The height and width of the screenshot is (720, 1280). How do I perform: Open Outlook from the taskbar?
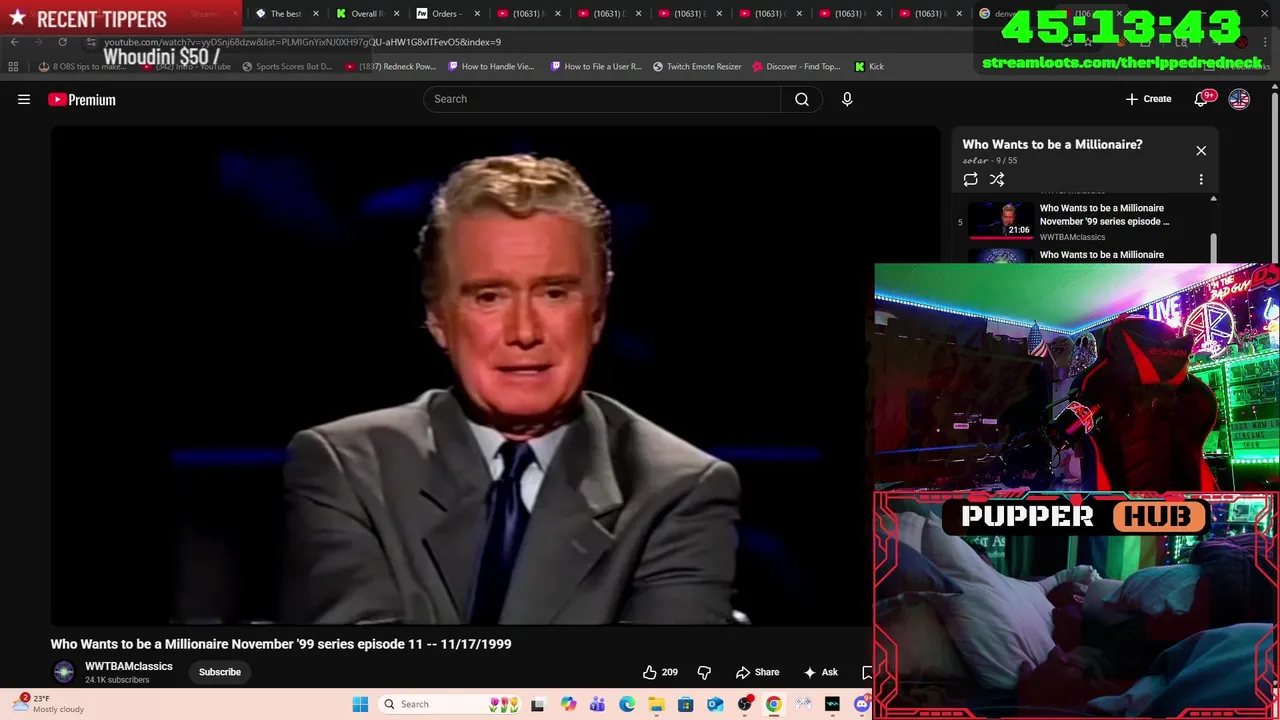click(x=715, y=704)
